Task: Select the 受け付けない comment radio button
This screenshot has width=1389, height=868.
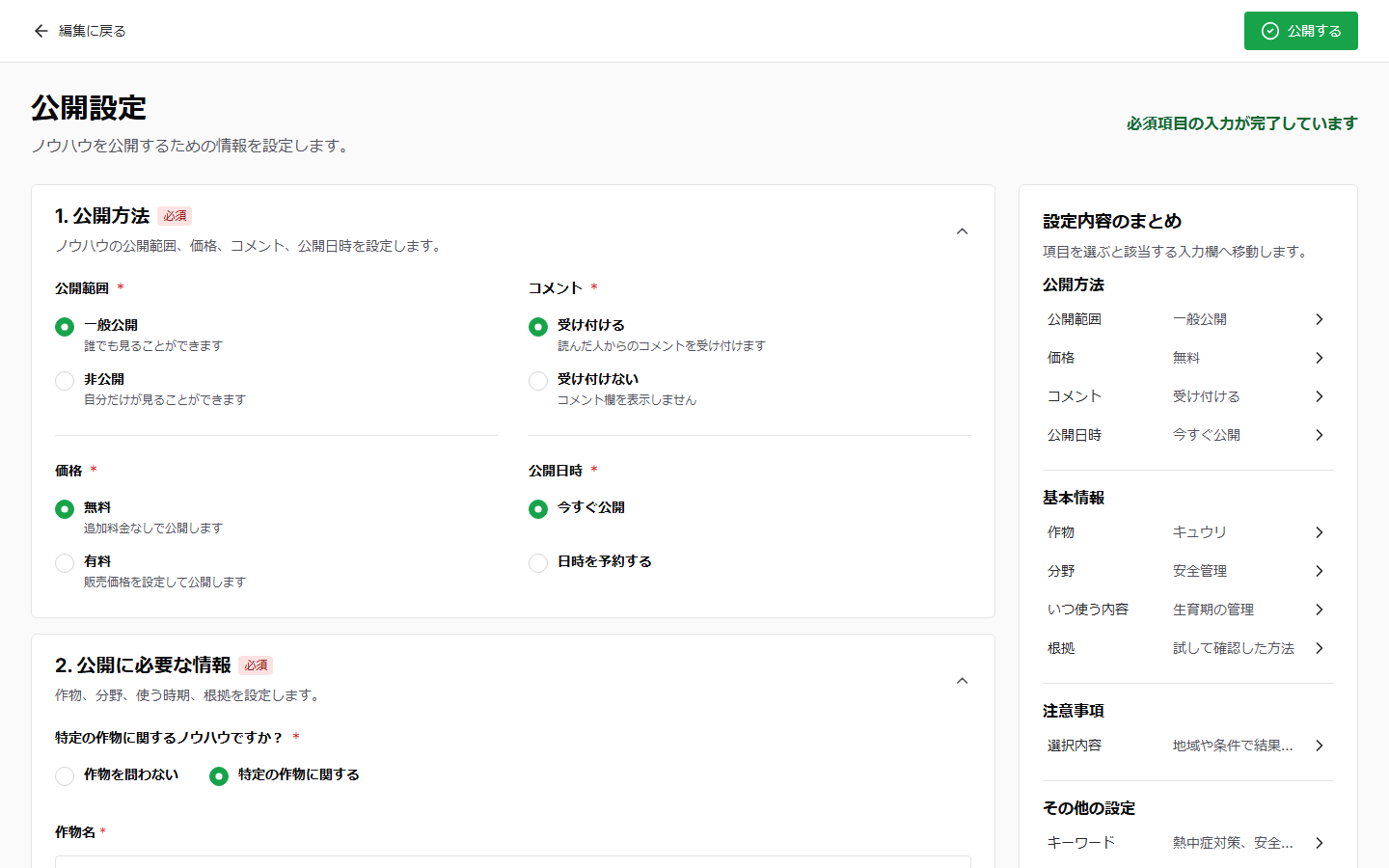Action: click(538, 381)
